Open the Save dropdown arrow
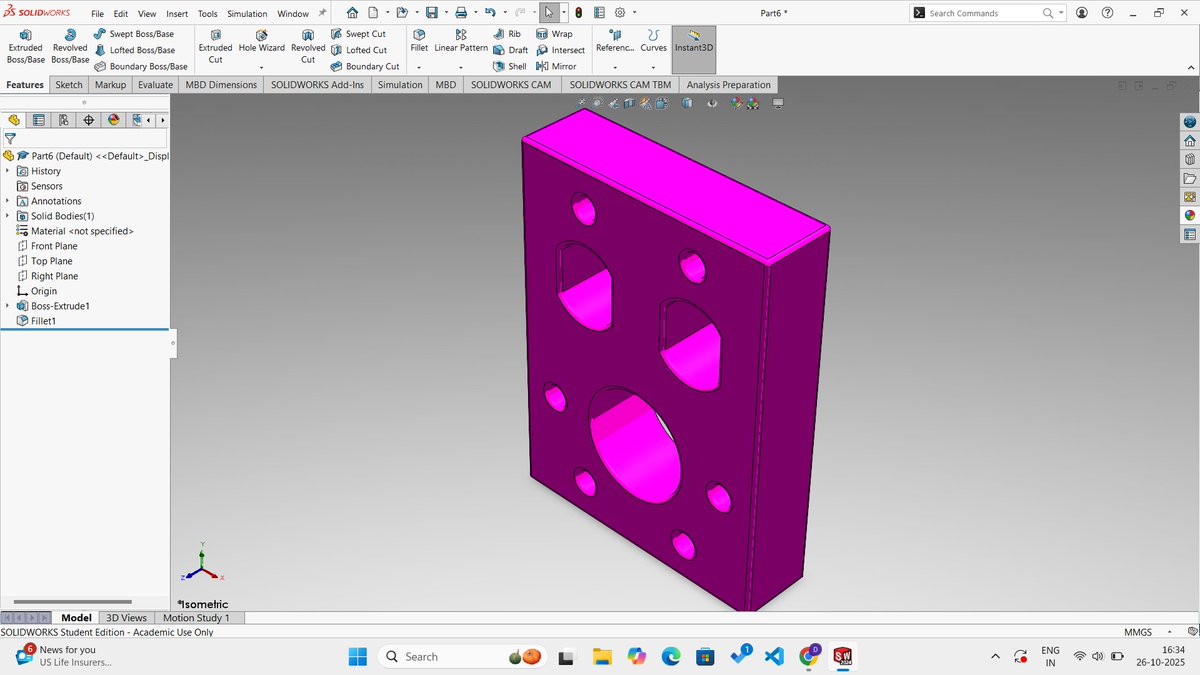 pyautogui.click(x=445, y=13)
